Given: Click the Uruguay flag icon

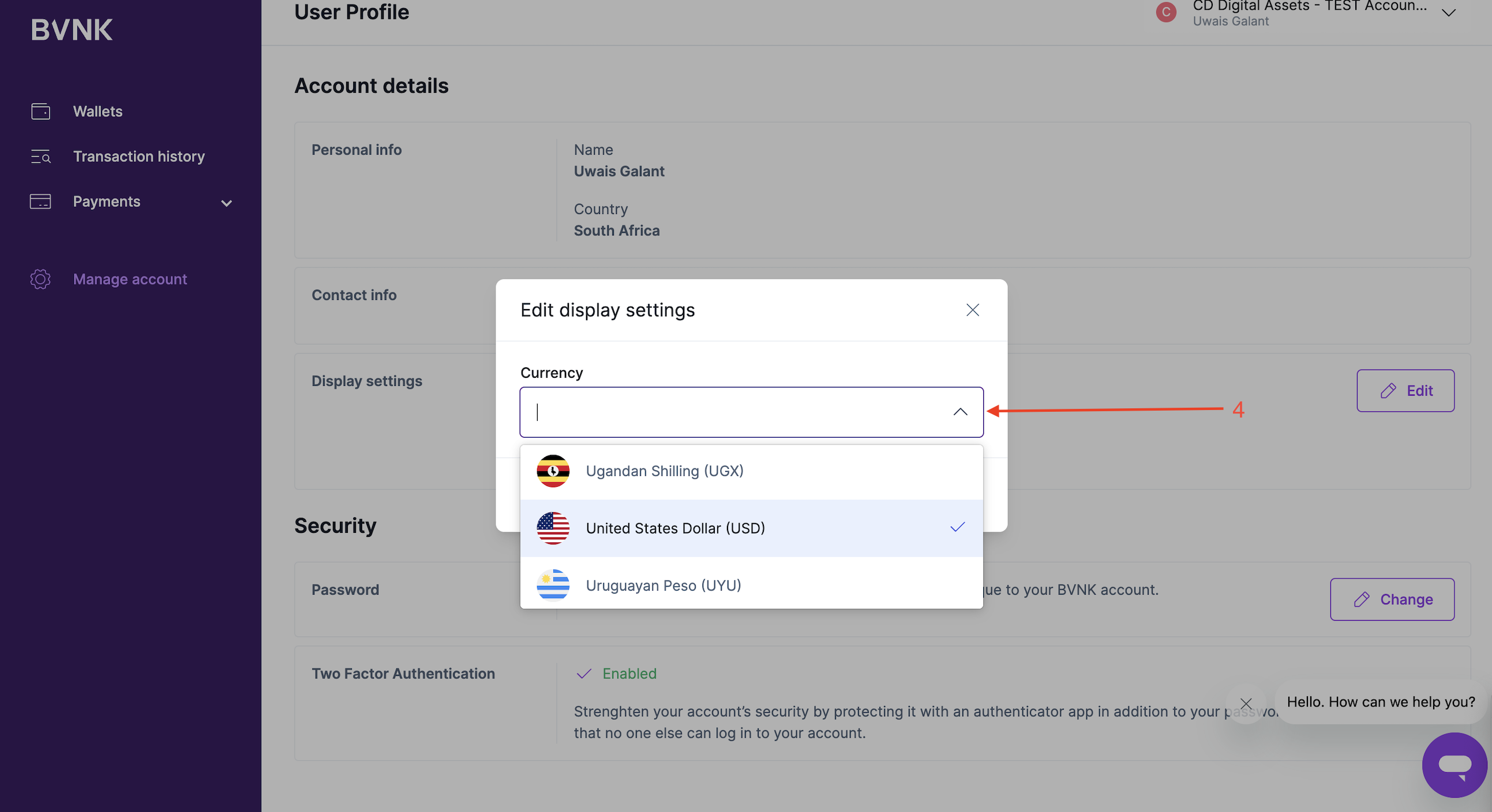Looking at the screenshot, I should [x=553, y=585].
